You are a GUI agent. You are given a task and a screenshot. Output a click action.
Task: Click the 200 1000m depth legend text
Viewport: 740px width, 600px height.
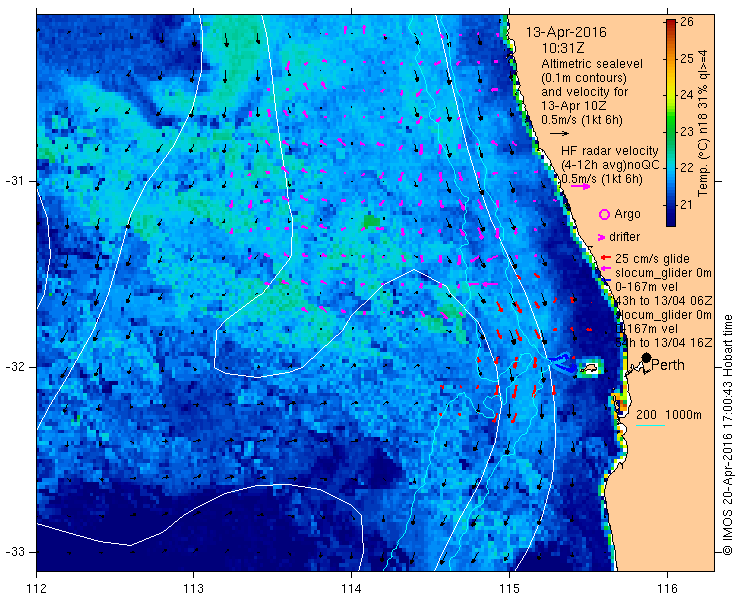pyautogui.click(x=669, y=415)
